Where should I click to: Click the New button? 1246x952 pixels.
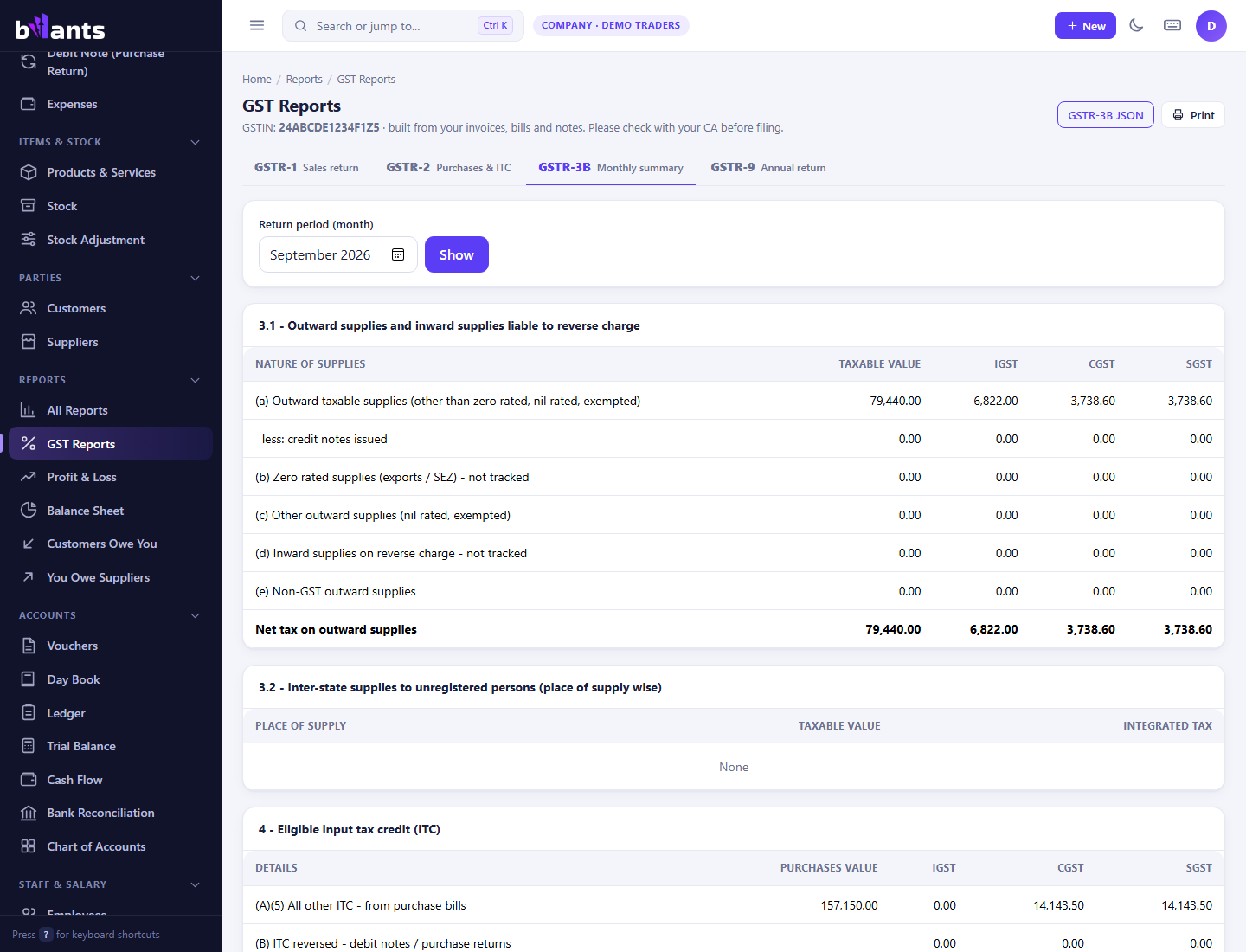1085,26
